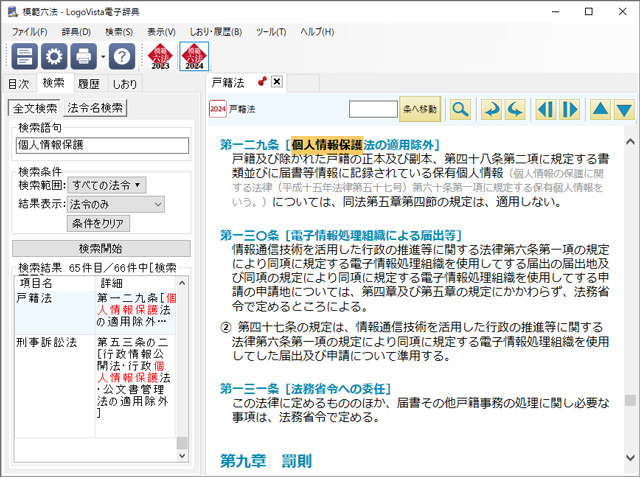Select the 2024 Mohan Roppo dictionary icon

(194, 56)
